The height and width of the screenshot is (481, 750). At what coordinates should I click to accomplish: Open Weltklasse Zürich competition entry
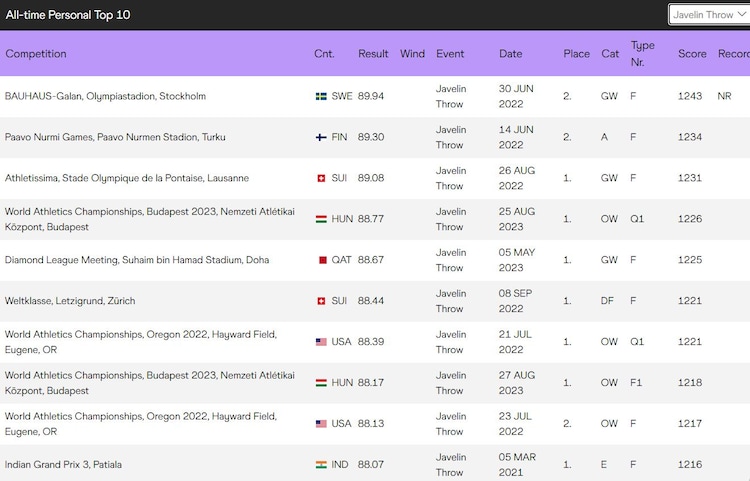70,301
